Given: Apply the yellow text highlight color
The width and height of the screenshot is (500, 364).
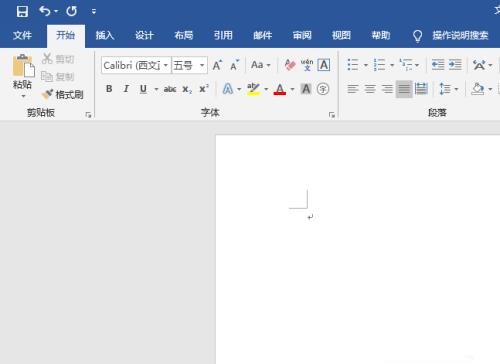Looking at the screenshot, I should click(x=253, y=89).
